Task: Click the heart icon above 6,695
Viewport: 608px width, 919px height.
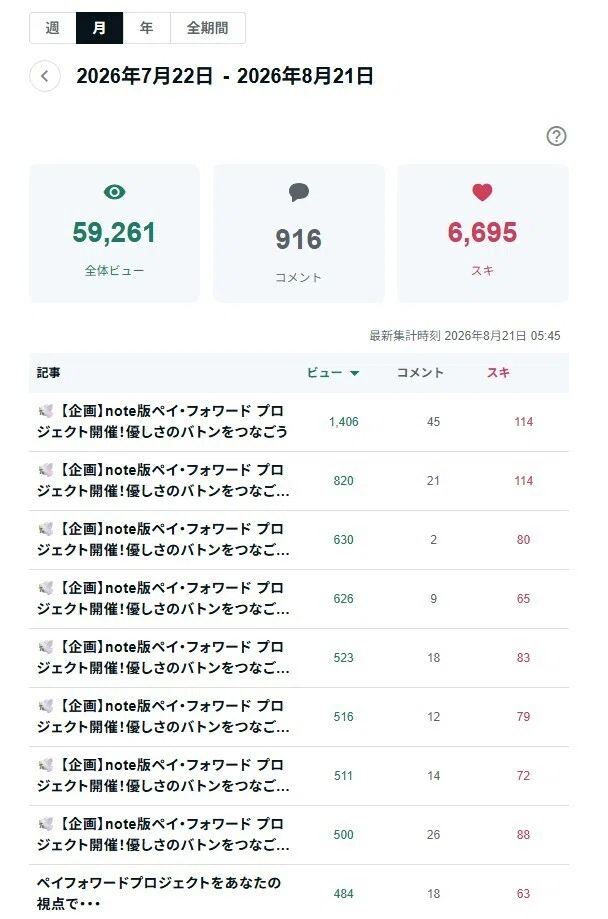Action: (x=482, y=192)
